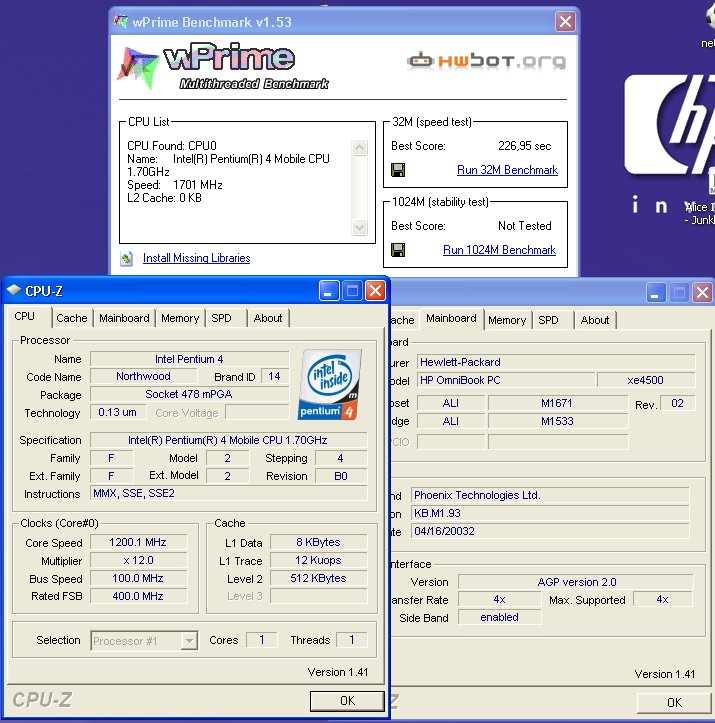
Task: Run the 32M Benchmark
Action: pyautogui.click(x=507, y=170)
